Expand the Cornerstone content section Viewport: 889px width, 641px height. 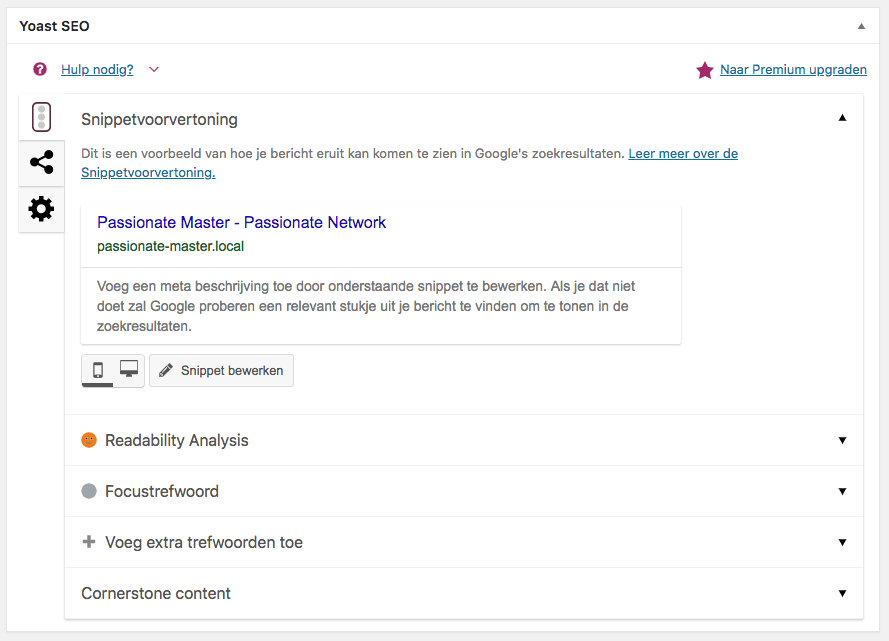click(x=843, y=593)
